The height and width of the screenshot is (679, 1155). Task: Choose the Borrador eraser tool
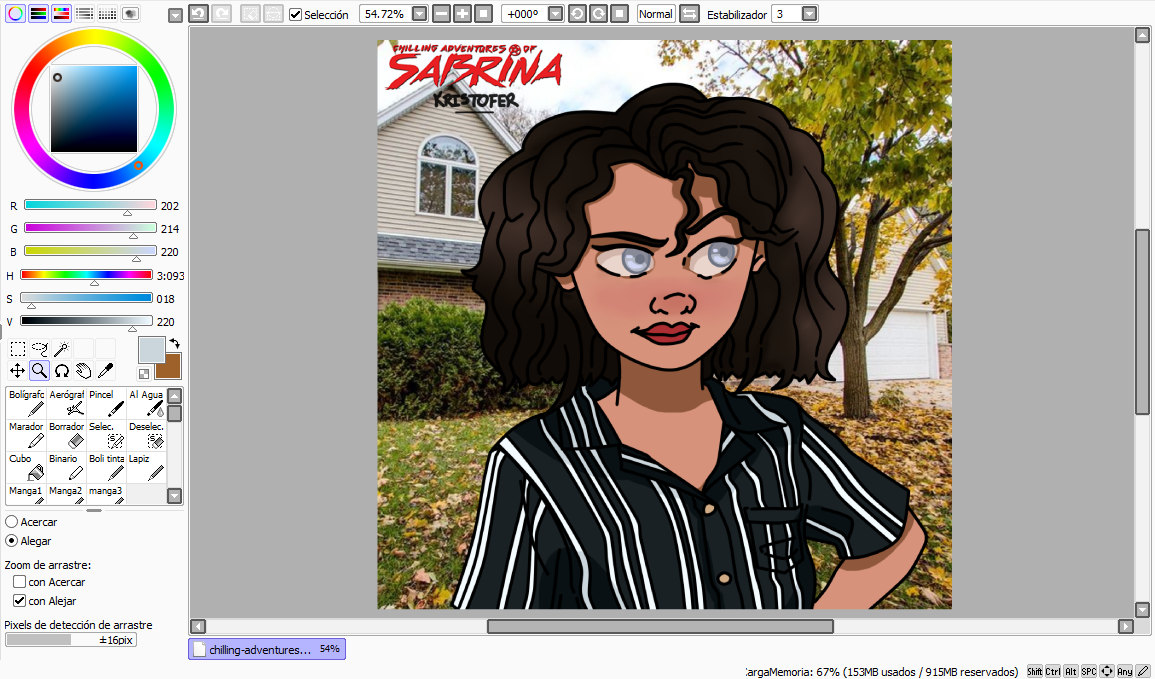(x=66, y=435)
